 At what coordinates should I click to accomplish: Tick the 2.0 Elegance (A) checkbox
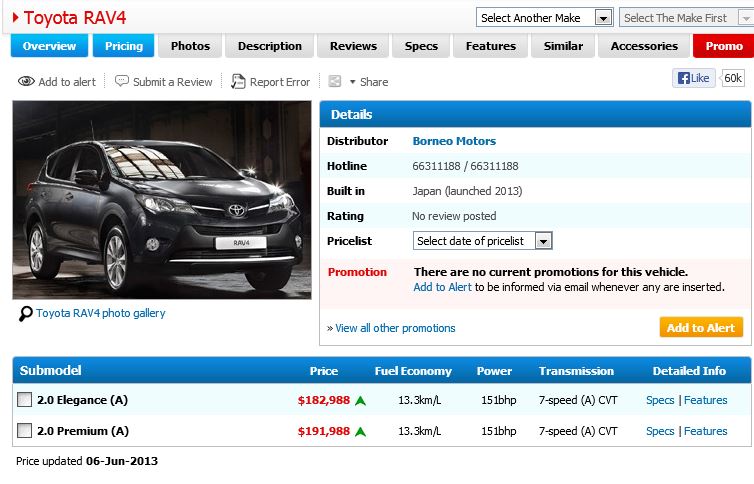25,399
